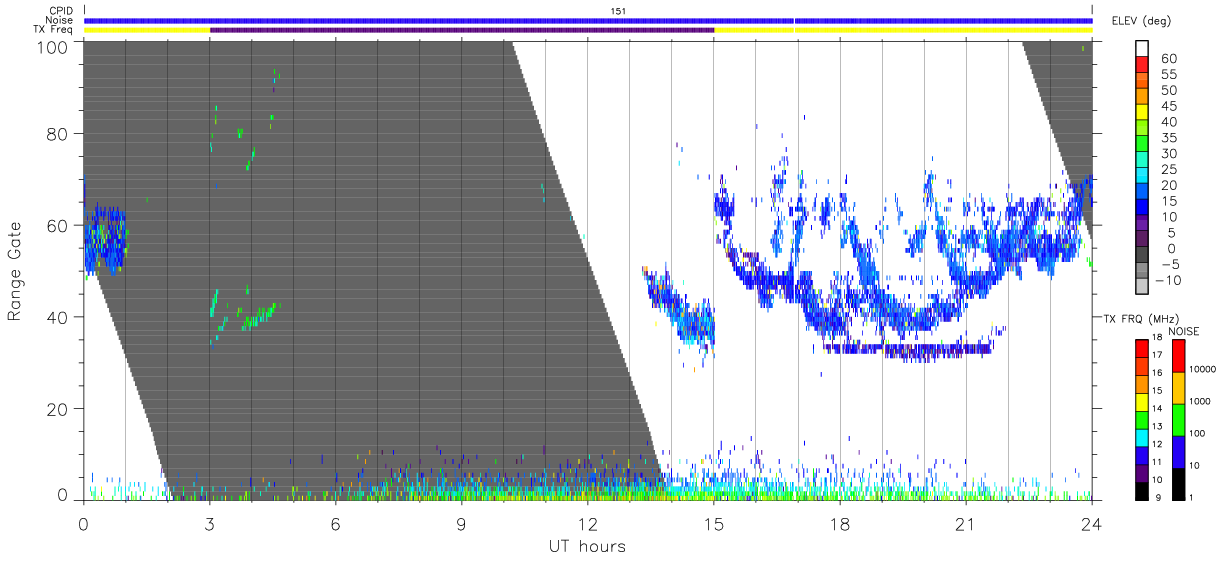Click the 'Range Gate' y-axis title
The height and width of the screenshot is (567, 1228).
coord(15,271)
